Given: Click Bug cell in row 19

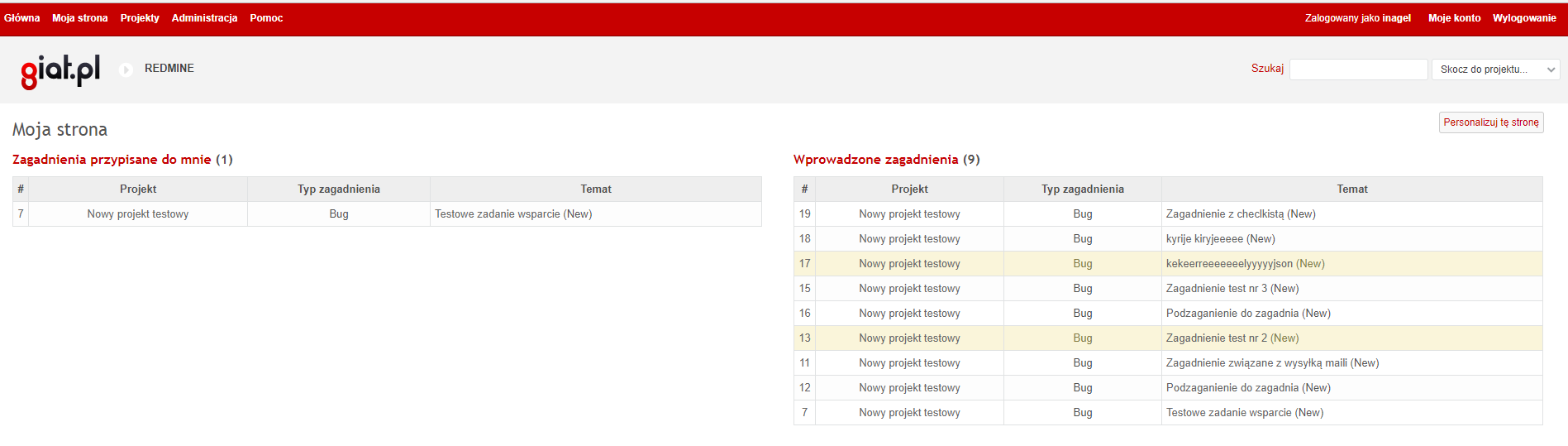Looking at the screenshot, I should tap(1083, 214).
